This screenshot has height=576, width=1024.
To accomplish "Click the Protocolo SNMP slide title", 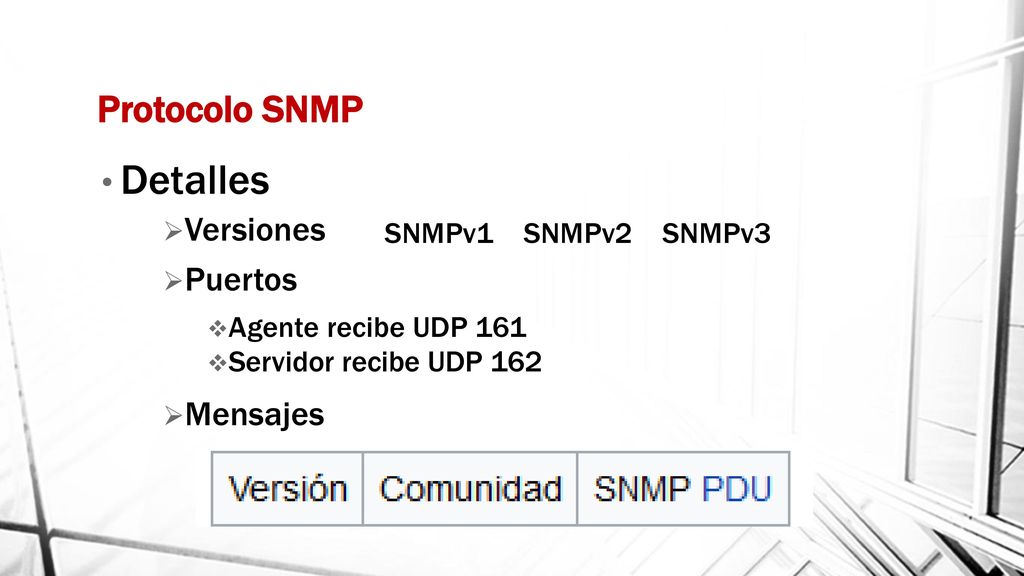I will [x=230, y=109].
